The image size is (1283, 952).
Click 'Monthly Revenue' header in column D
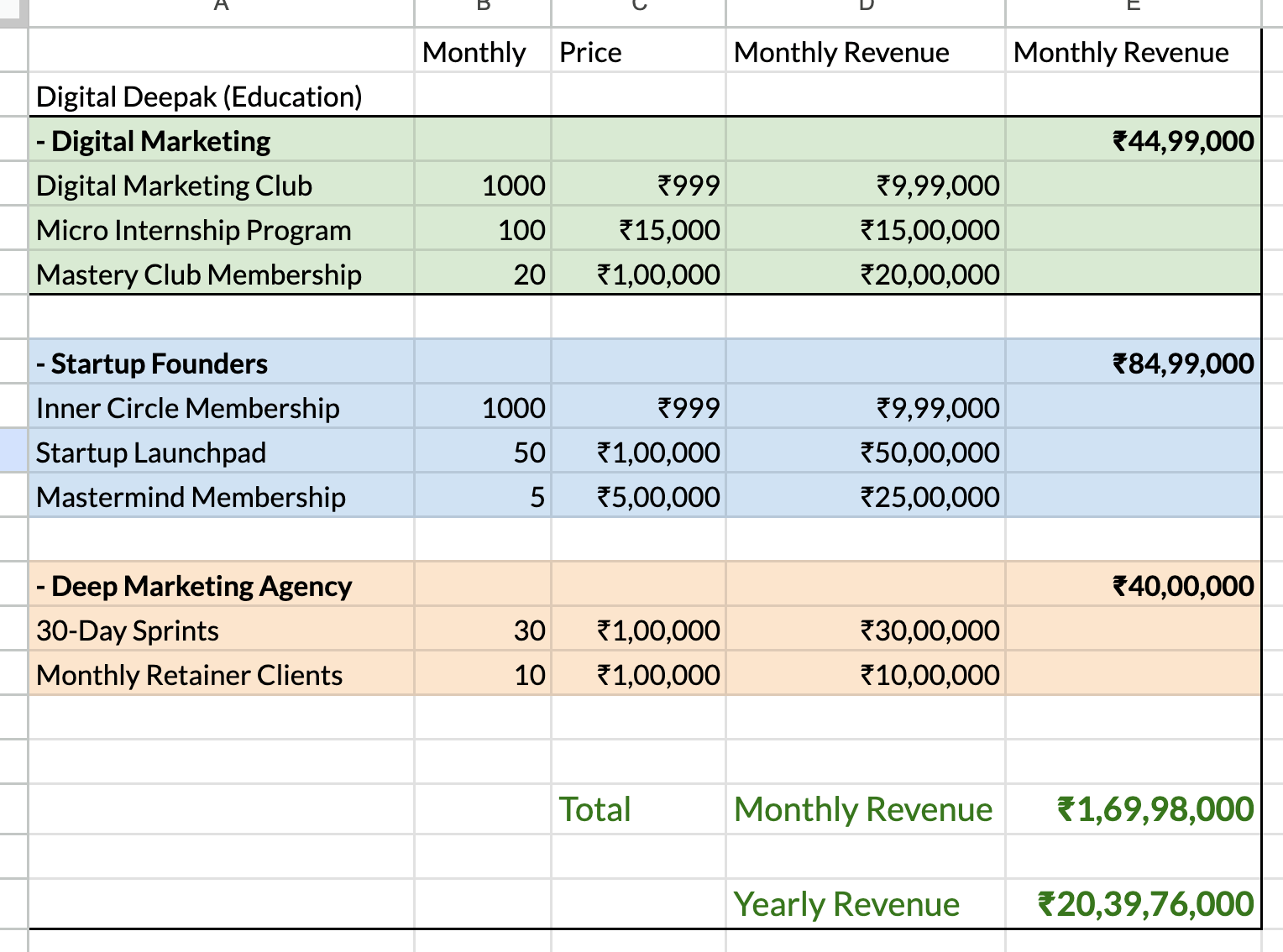click(x=866, y=51)
